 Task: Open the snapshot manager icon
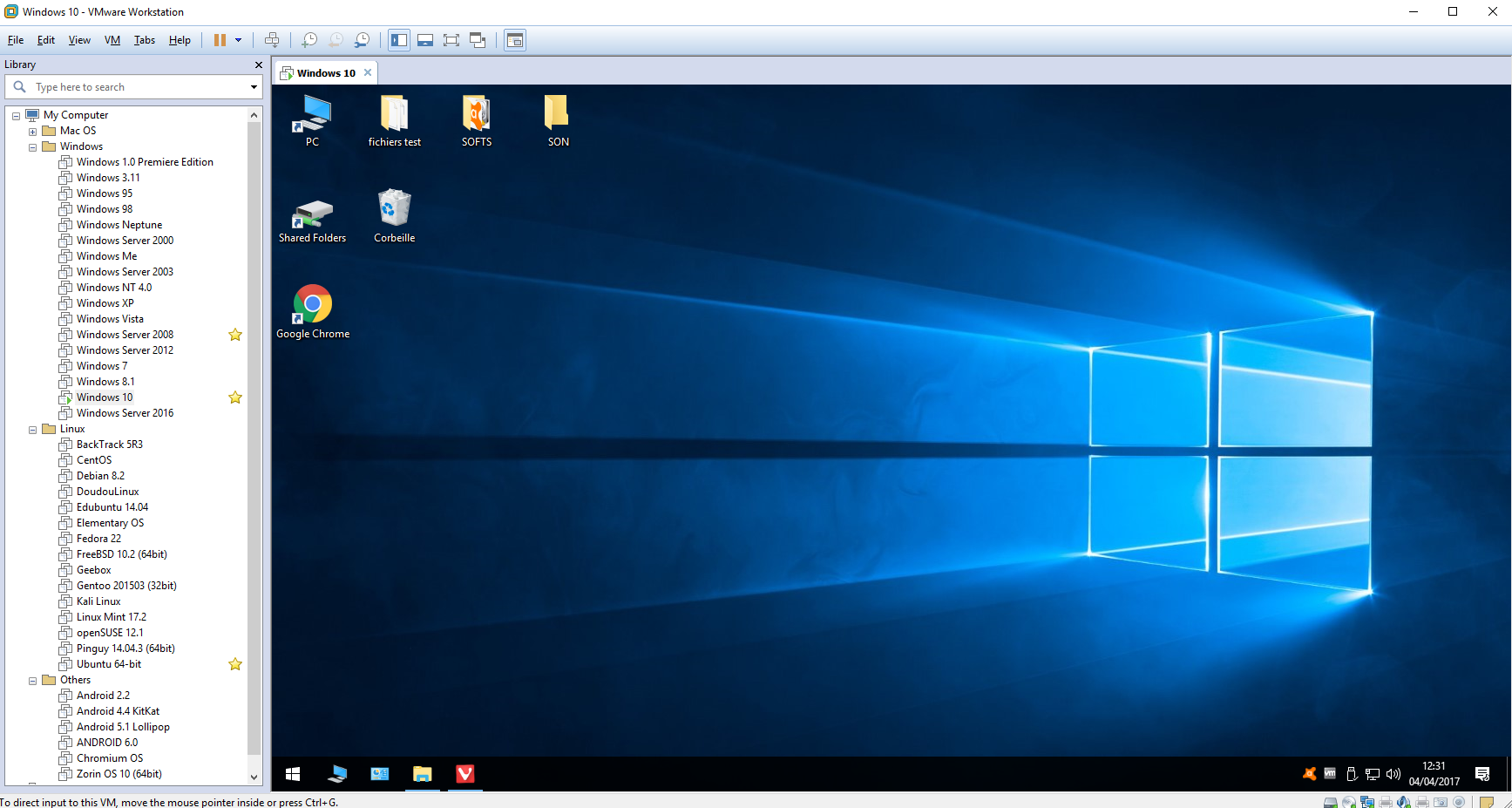[x=362, y=40]
